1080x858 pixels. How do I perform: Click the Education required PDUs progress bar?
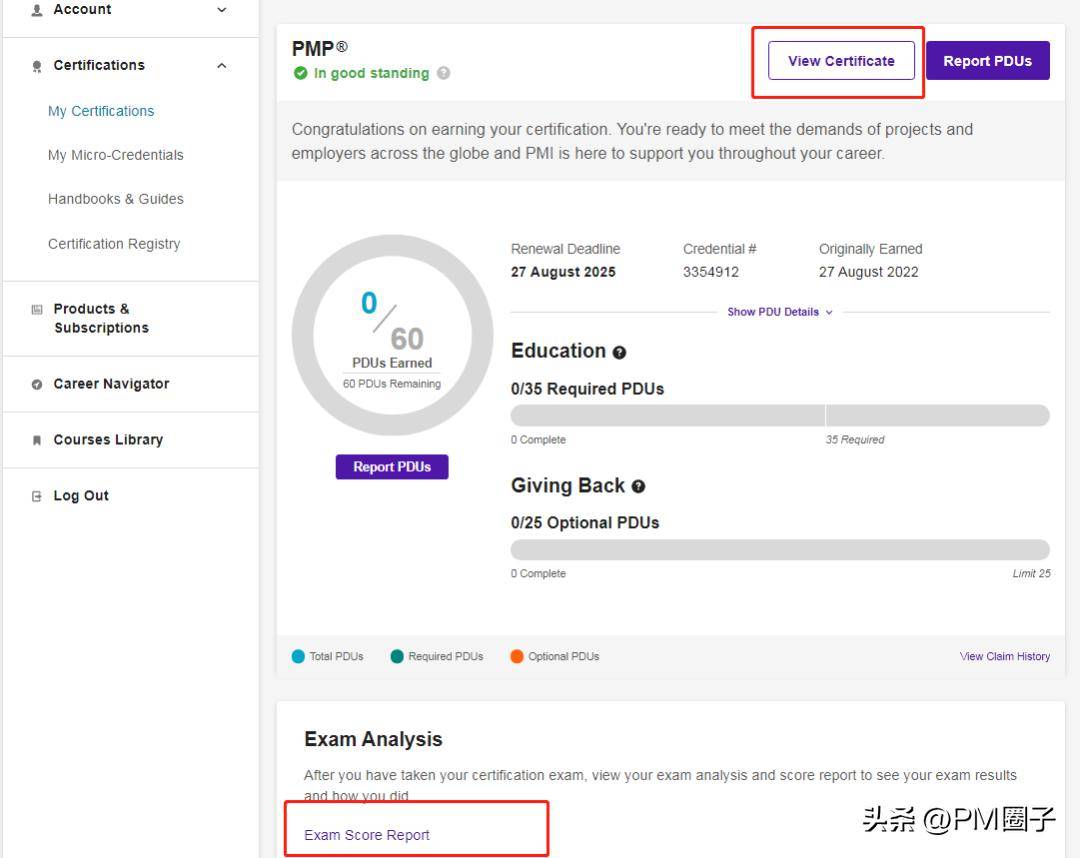(780, 415)
